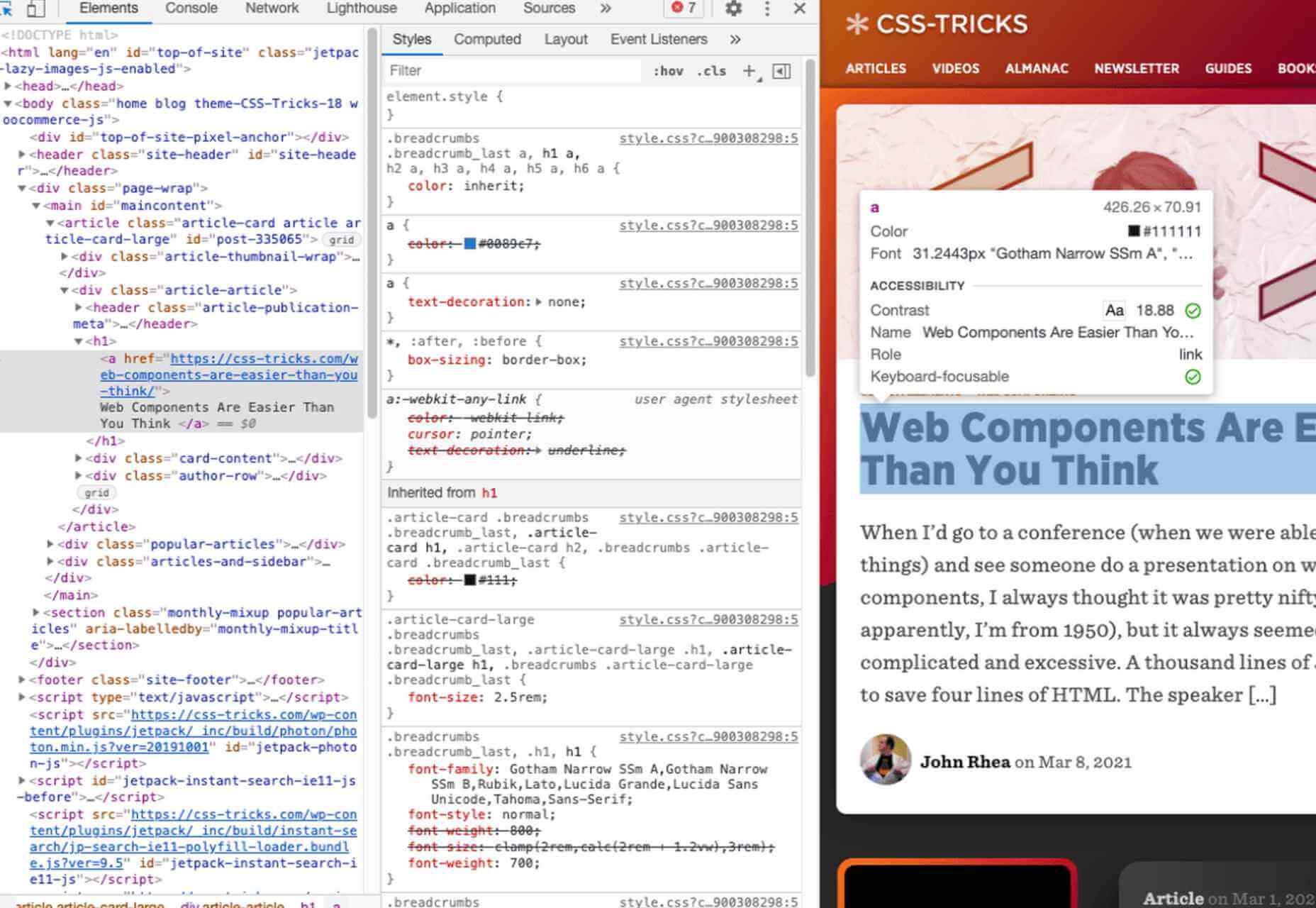1316x908 pixels.
Task: Select the Computed sub-tab
Action: click(x=487, y=40)
